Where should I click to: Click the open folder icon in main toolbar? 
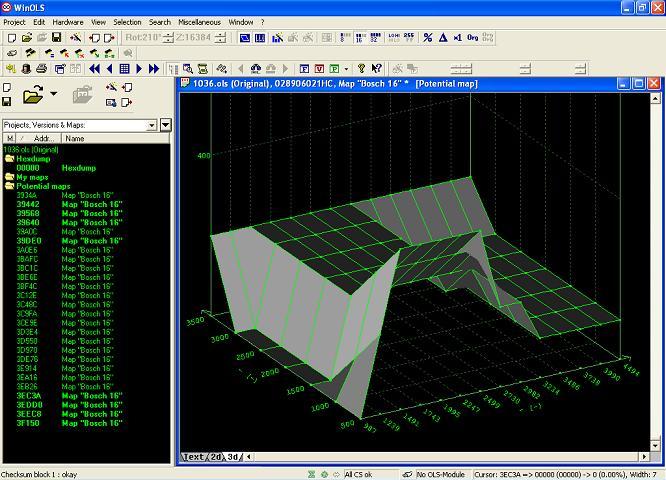(x=27, y=38)
